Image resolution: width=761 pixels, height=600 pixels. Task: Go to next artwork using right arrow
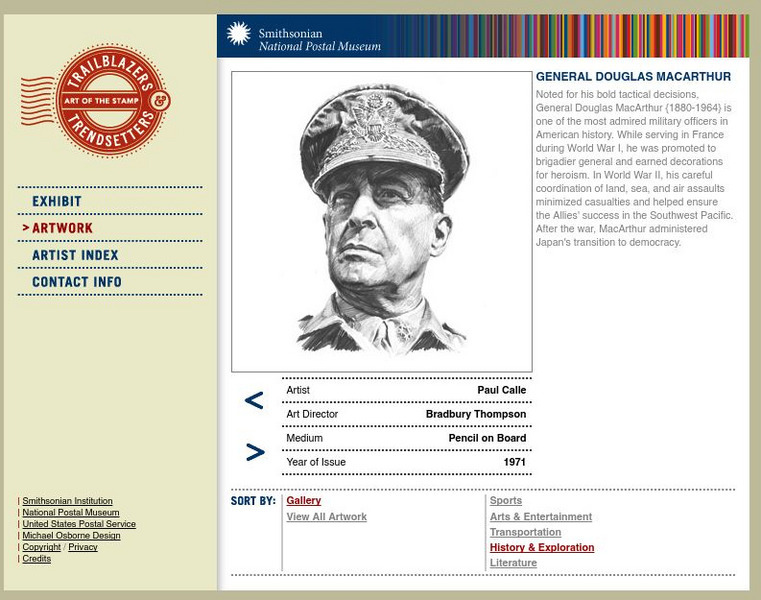(x=255, y=452)
